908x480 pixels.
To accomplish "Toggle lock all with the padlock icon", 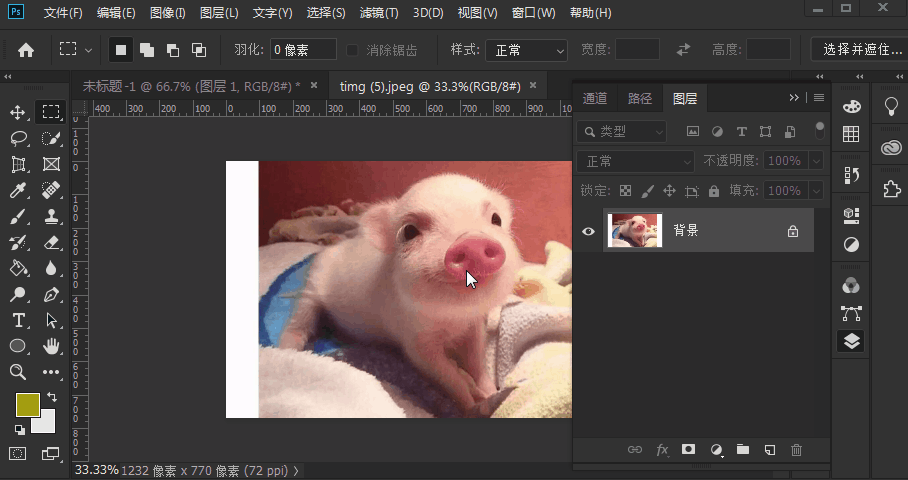I will pyautogui.click(x=714, y=190).
